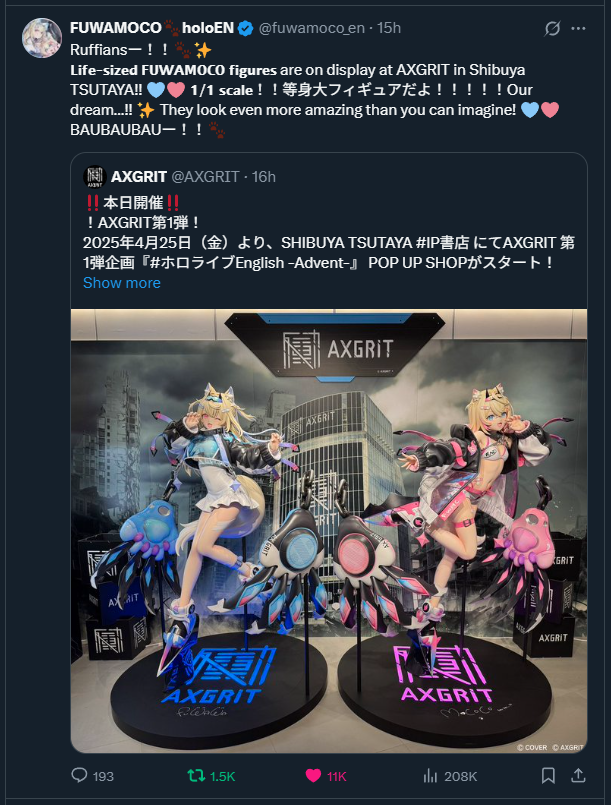
Task: Bookmark this post
Action: pos(548,775)
